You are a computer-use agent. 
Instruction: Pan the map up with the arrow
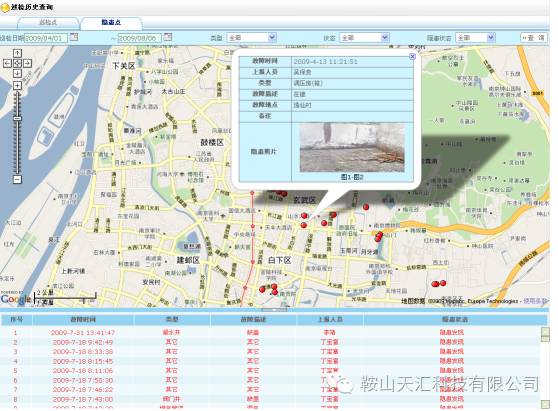click(17, 53)
